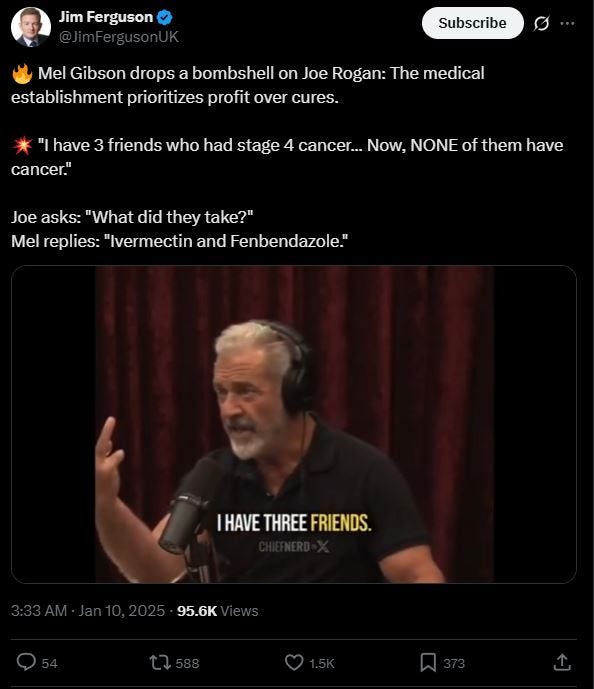Bookmark the post with the bookmark icon
Image resolution: width=594 pixels, height=689 pixels.
coord(428,662)
